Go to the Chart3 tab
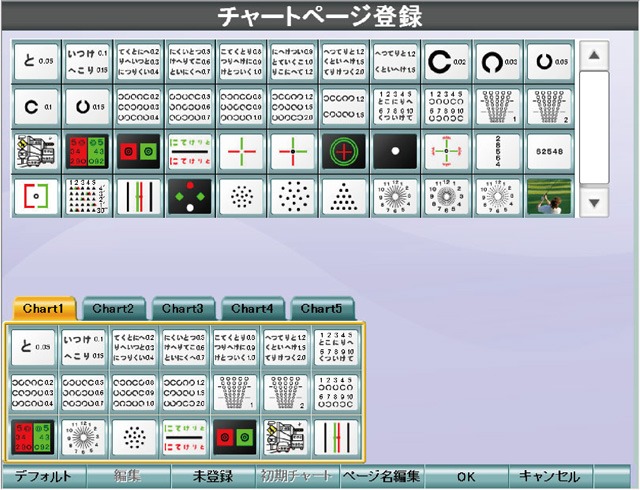The width and height of the screenshot is (640, 490). pos(182,308)
